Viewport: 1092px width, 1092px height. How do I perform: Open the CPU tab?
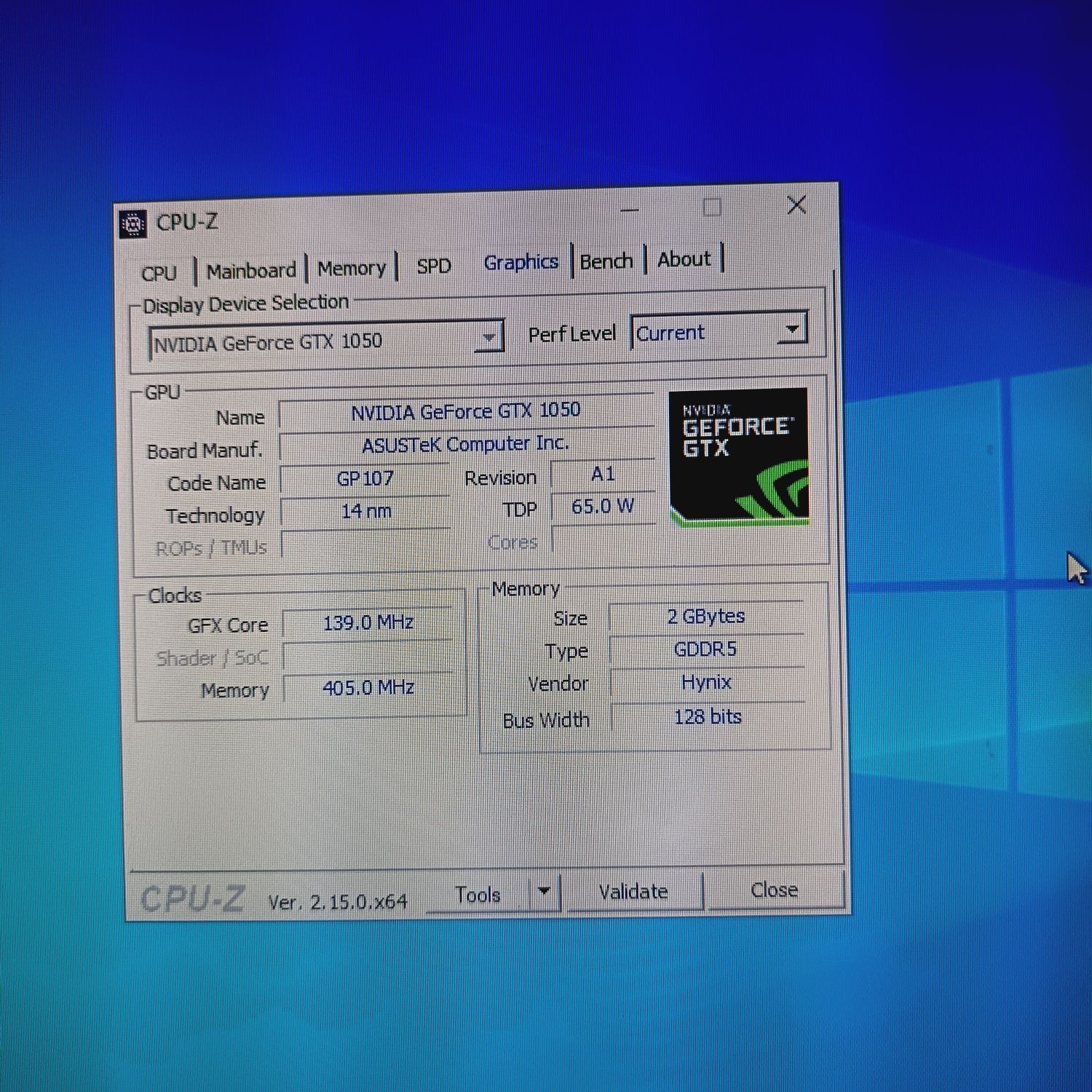click(x=159, y=273)
